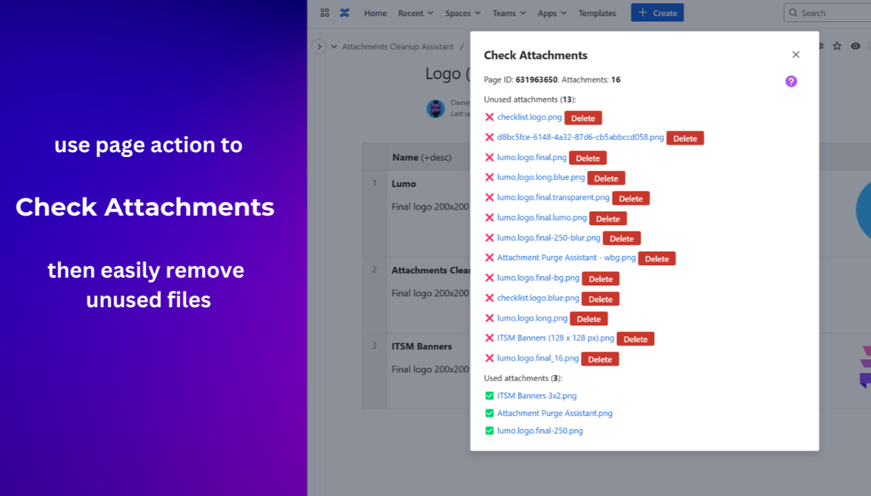Screen dimensions: 871x496
Task: Delete lumo.logo.final-bg.png
Action: click(x=600, y=279)
